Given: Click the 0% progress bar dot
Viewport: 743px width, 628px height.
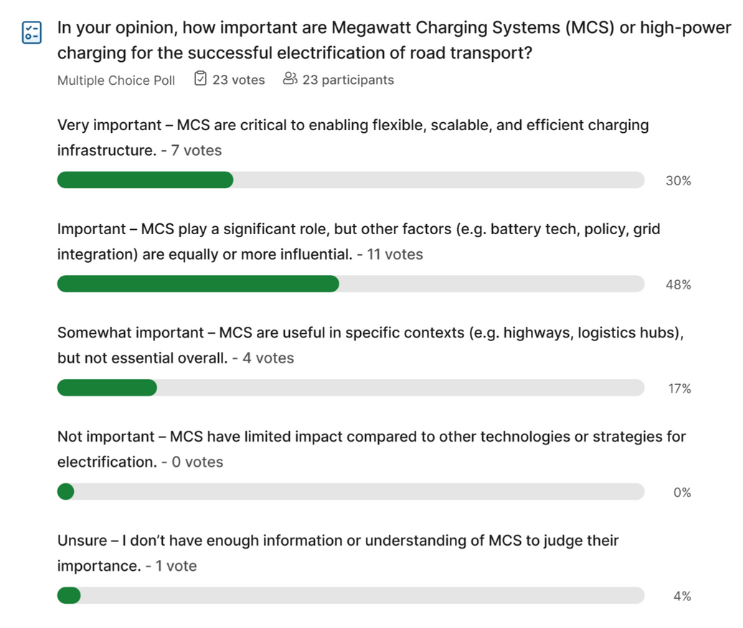Looking at the screenshot, I should tap(66, 491).
